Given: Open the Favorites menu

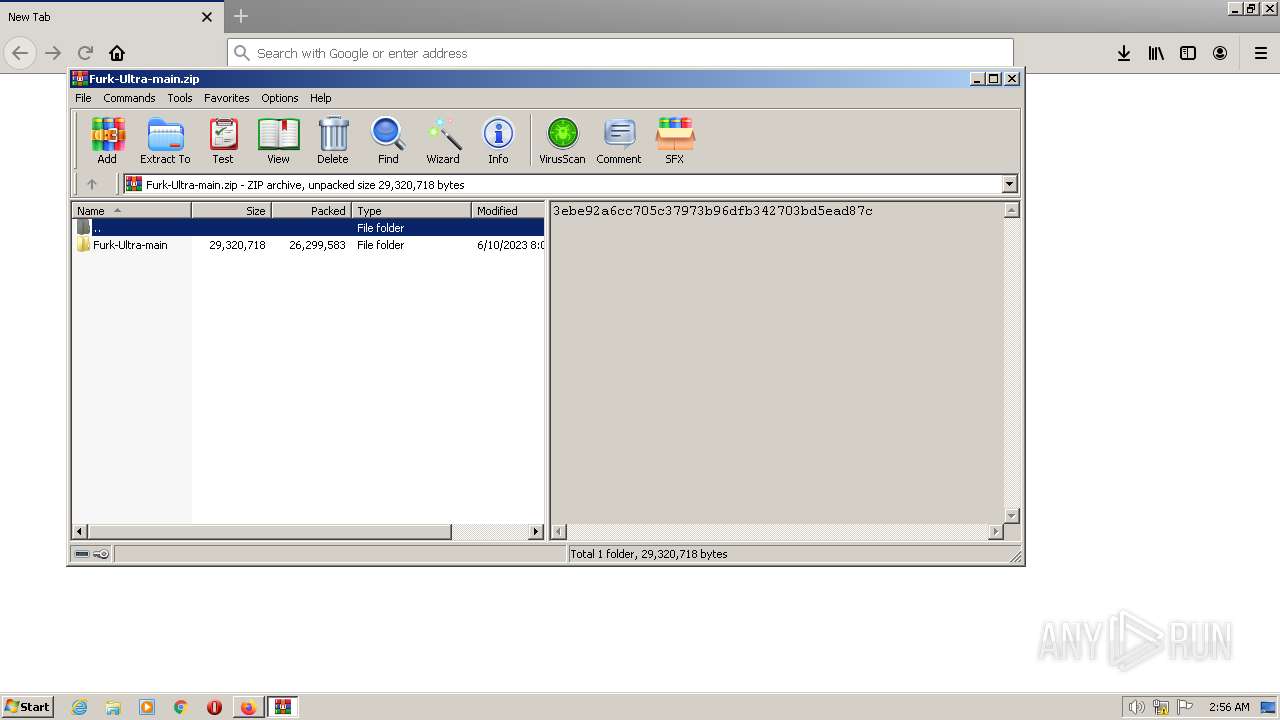Looking at the screenshot, I should (227, 98).
